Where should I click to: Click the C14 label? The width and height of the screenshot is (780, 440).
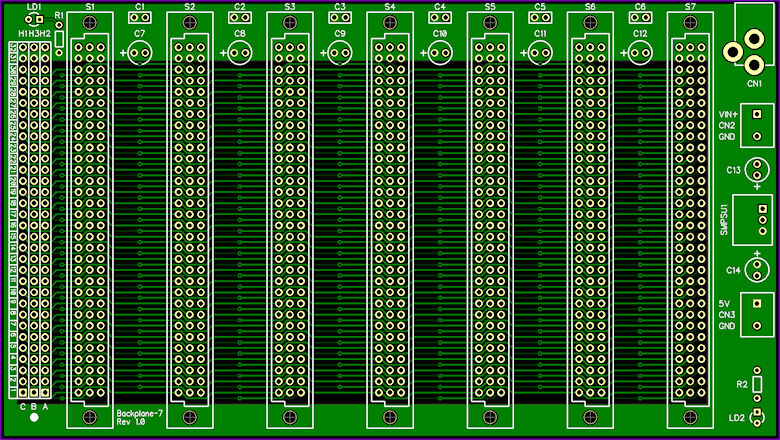tap(733, 270)
